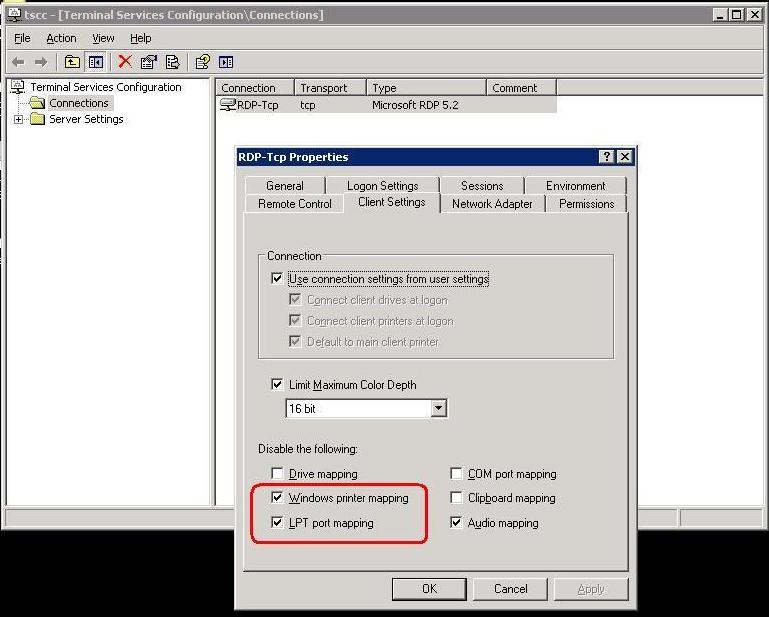This screenshot has height=617, width=769.
Task: Click the Connections folder icon in the tree
Action: coord(36,103)
